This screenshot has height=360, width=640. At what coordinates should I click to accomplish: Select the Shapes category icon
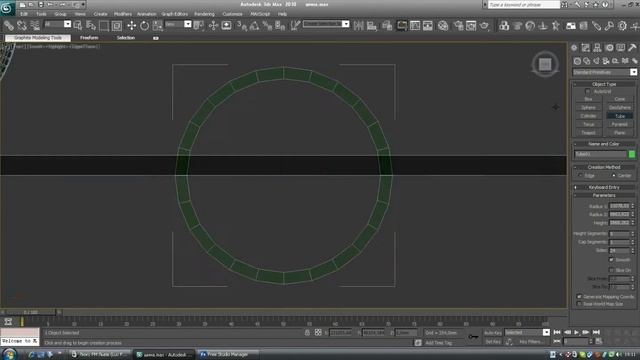587,61
